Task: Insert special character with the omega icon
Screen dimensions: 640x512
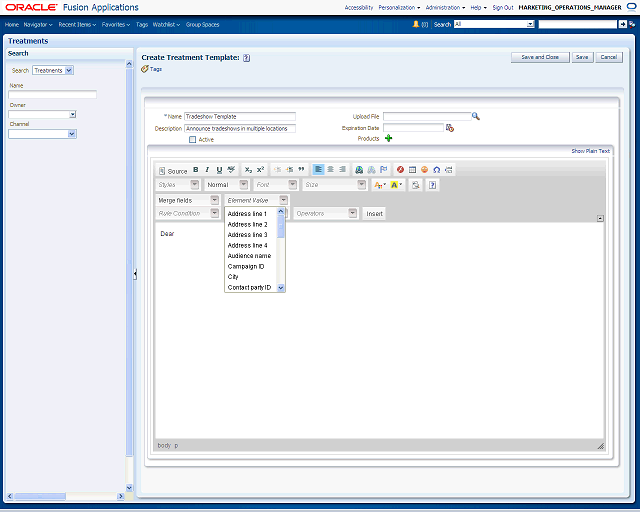Action: pyautogui.click(x=436, y=170)
